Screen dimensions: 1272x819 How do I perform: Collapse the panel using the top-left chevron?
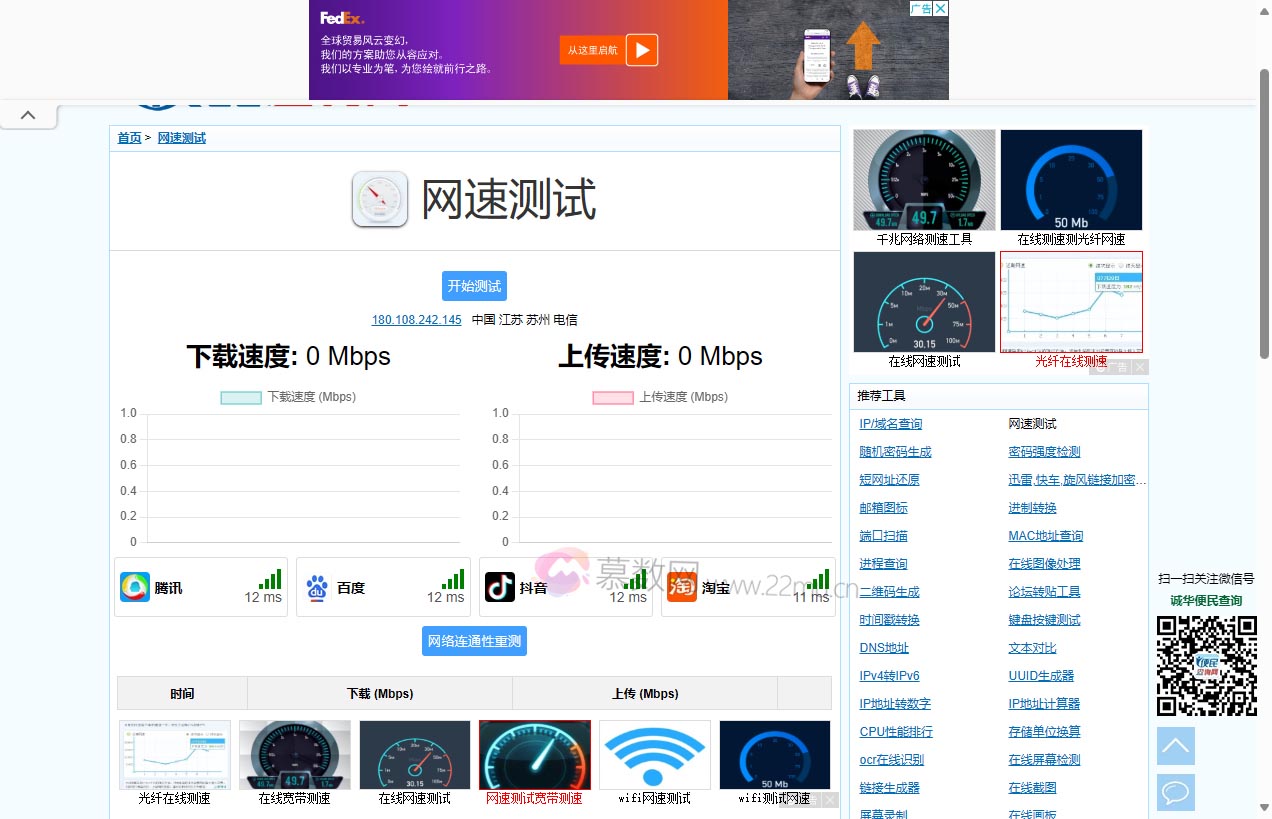tap(29, 114)
